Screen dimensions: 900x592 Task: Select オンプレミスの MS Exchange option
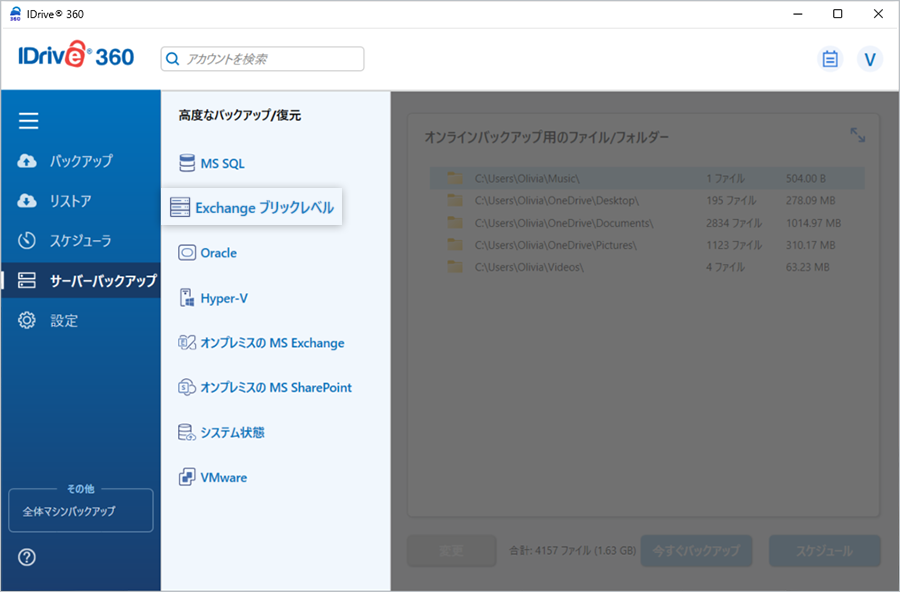(x=271, y=343)
